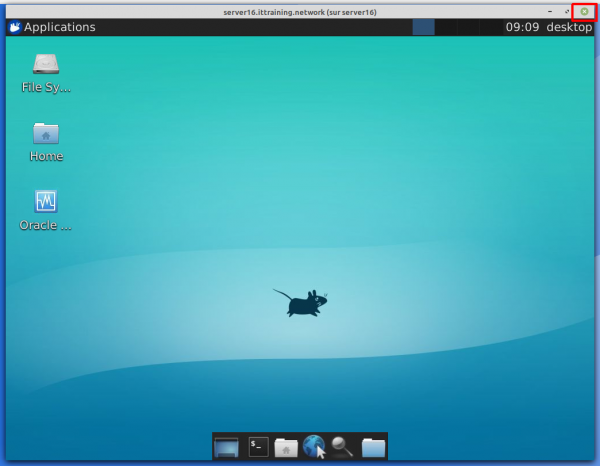Click the Xfce mouse logo icon
The height and width of the screenshot is (466, 600).
(x=15, y=27)
